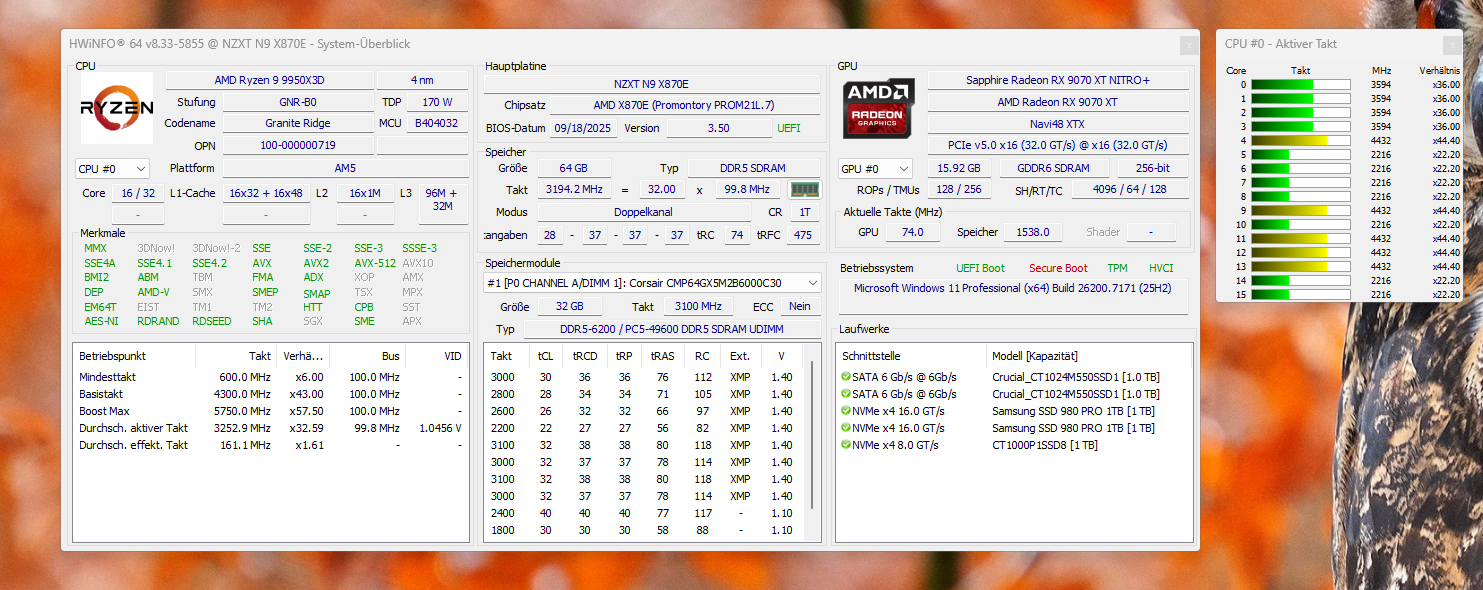Click the HVCI label

1161,268
